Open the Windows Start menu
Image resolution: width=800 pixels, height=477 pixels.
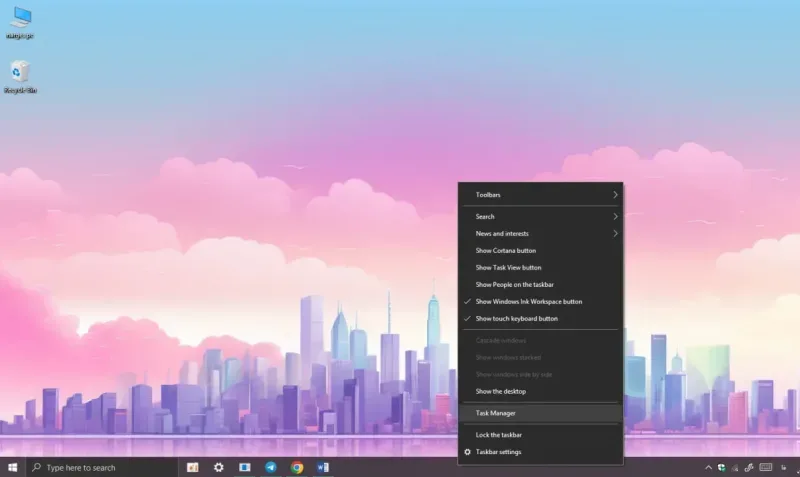[12, 467]
